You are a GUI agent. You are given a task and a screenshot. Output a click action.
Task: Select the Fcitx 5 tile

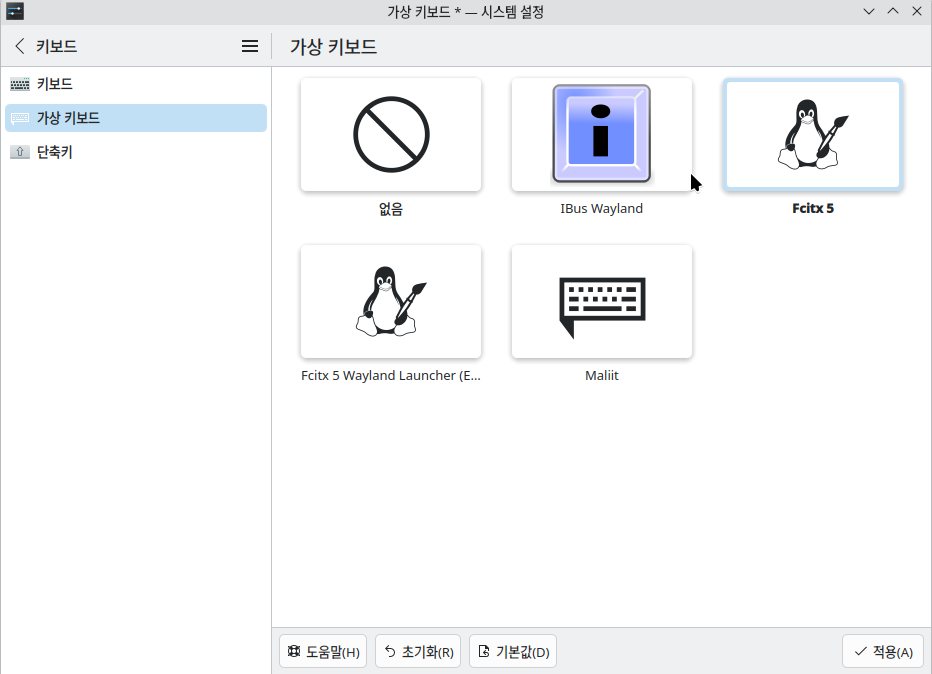(813, 135)
